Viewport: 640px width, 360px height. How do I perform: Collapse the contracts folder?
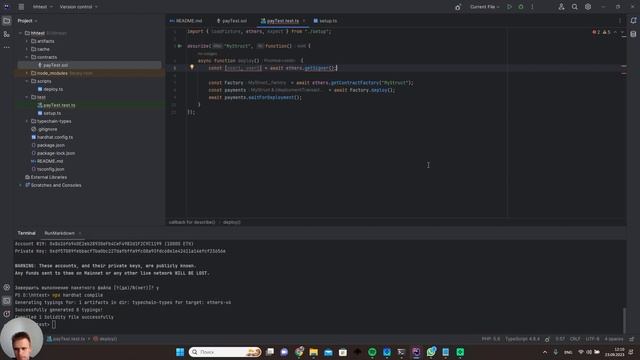pos(27,57)
